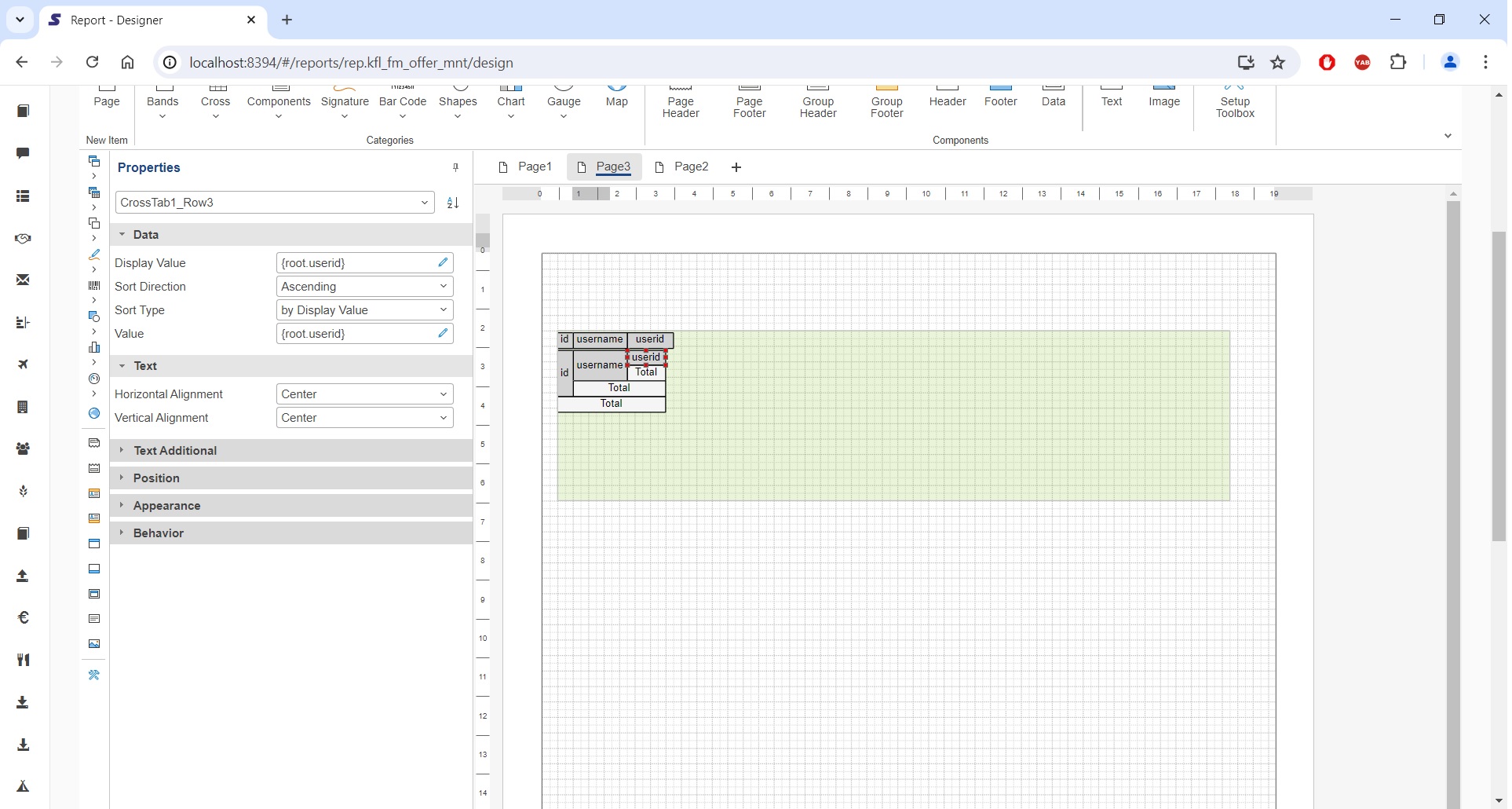This screenshot has height=809, width=1512.
Task: Open the list view sidebar icon
Action: pos(23,196)
